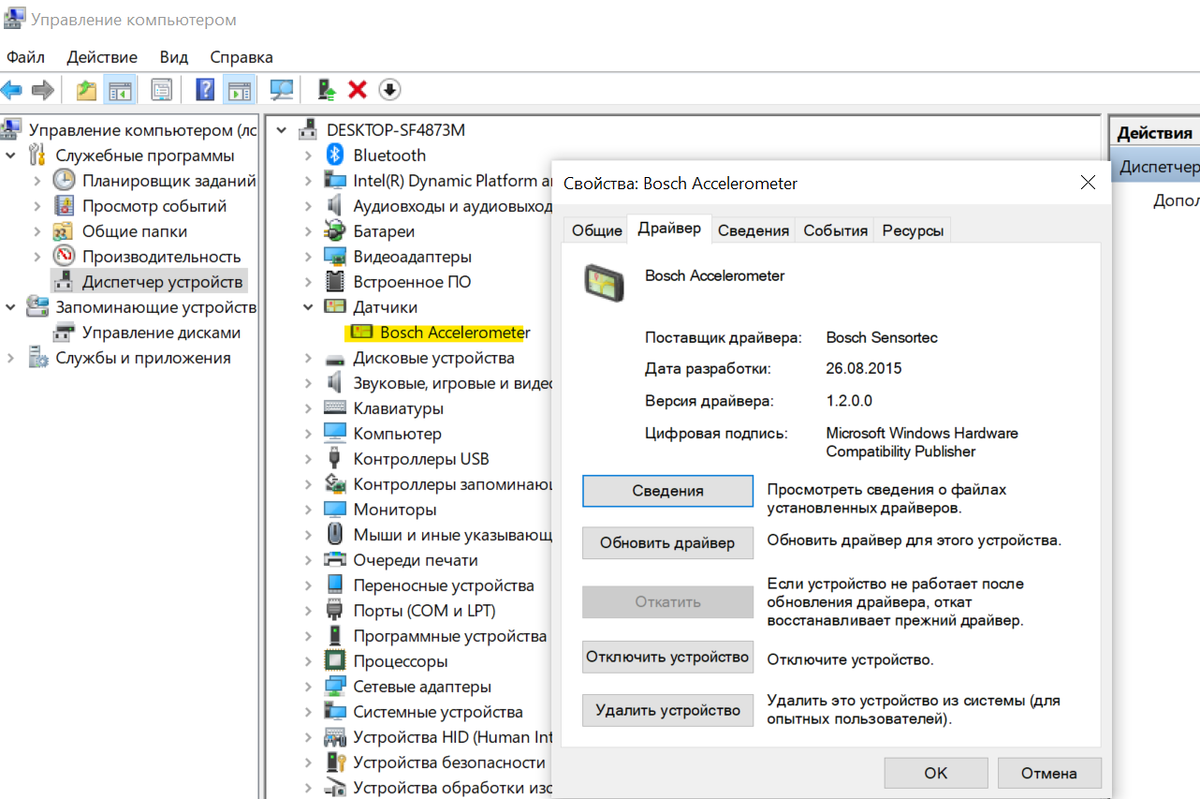Expand the Порты (COM и LPT) category
This screenshot has width=1200, height=799.
pos(308,611)
